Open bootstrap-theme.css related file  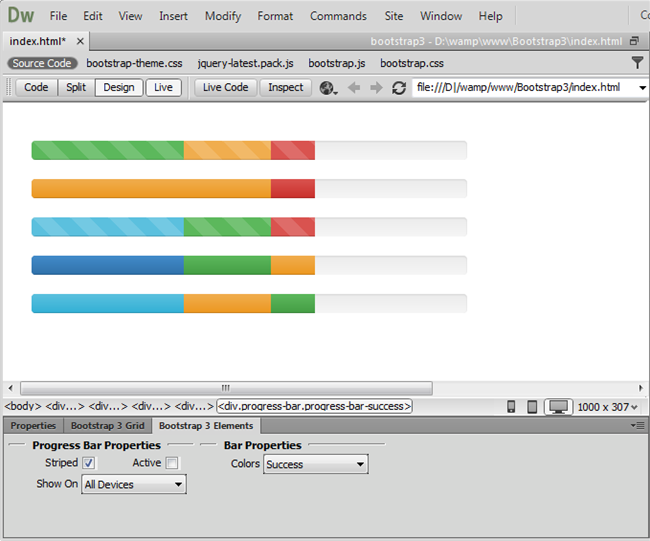tap(134, 63)
